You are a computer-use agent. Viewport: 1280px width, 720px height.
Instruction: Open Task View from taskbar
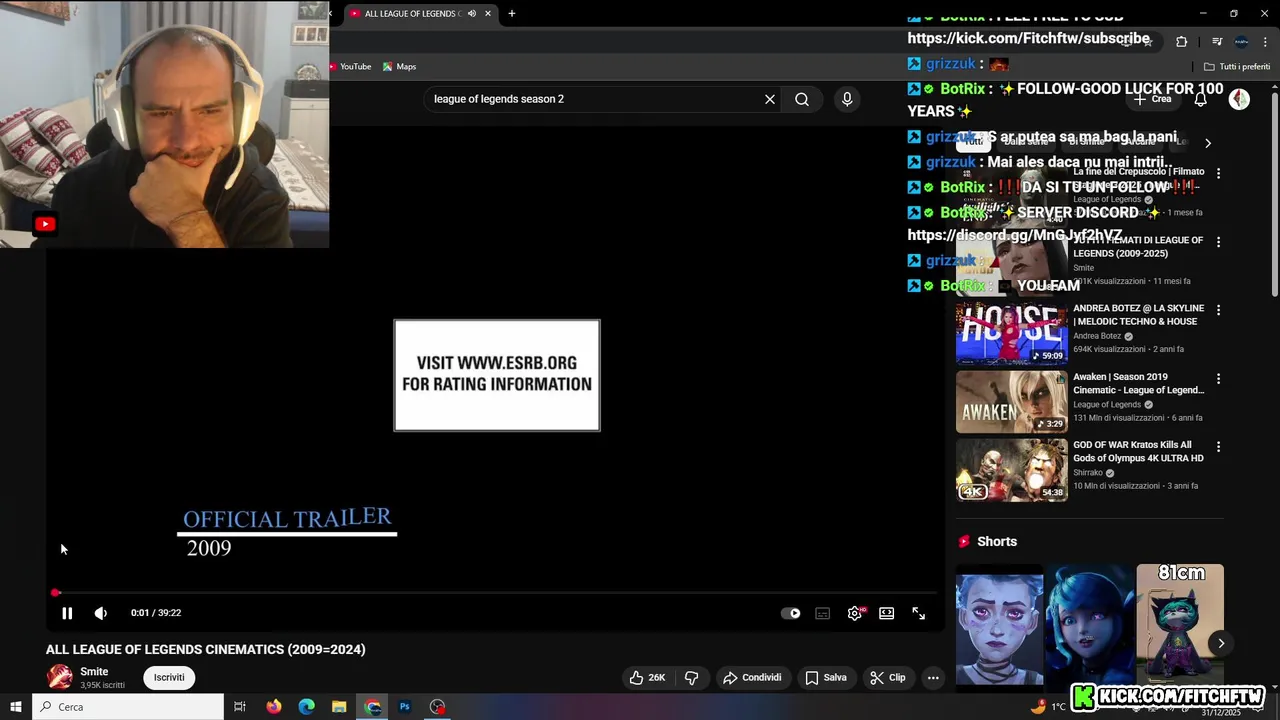click(240, 707)
